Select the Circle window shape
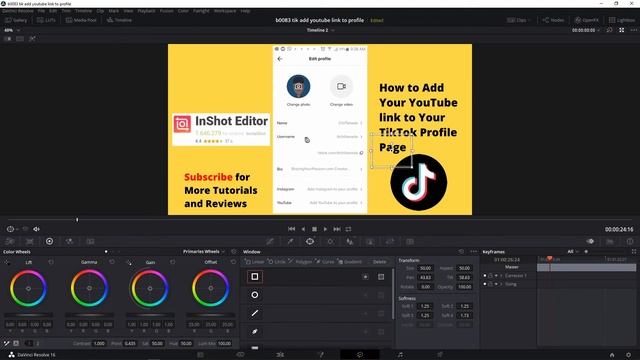The height and width of the screenshot is (360, 640). tap(255, 295)
